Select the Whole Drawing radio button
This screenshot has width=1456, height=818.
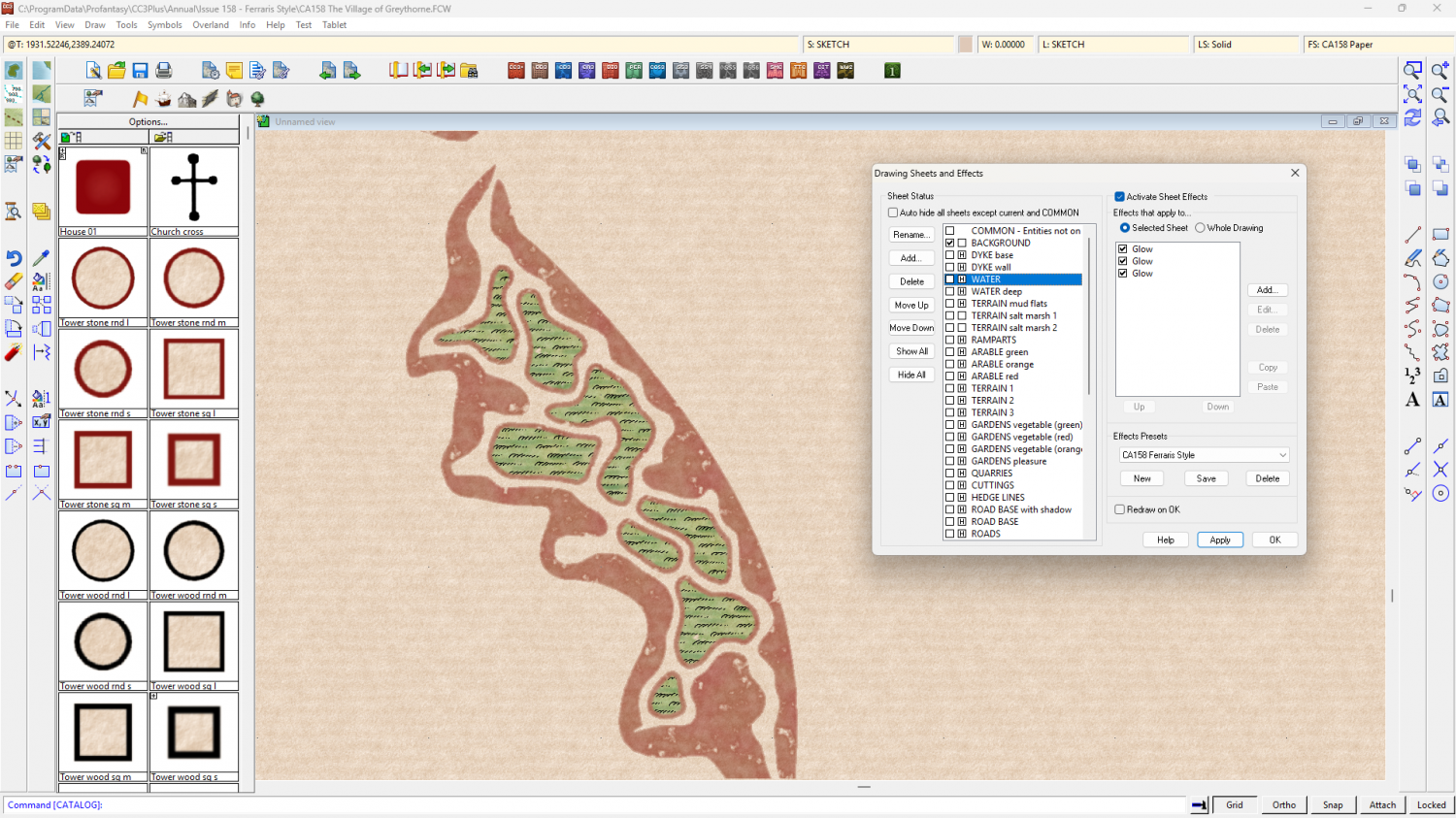coord(1200,228)
